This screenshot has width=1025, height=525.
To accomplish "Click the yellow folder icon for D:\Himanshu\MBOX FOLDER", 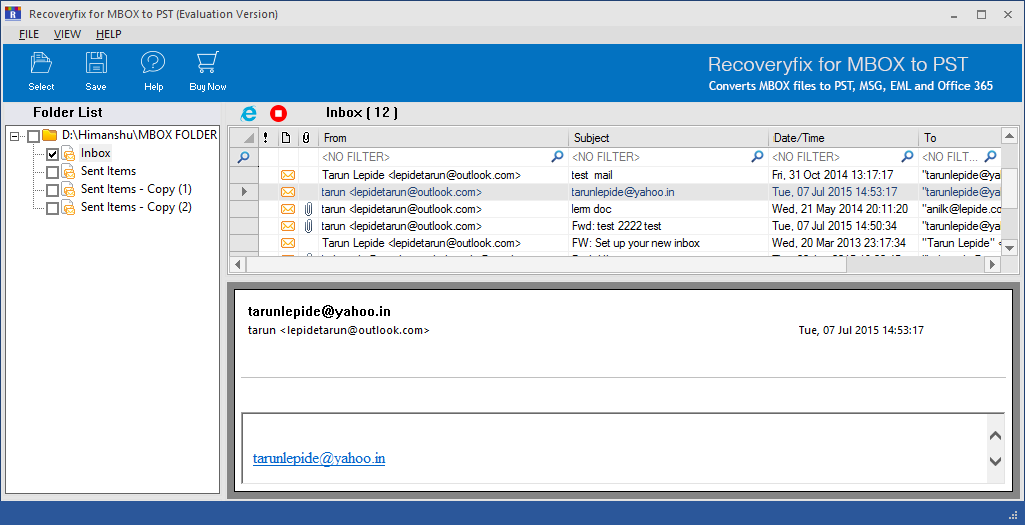I will pyautogui.click(x=50, y=135).
